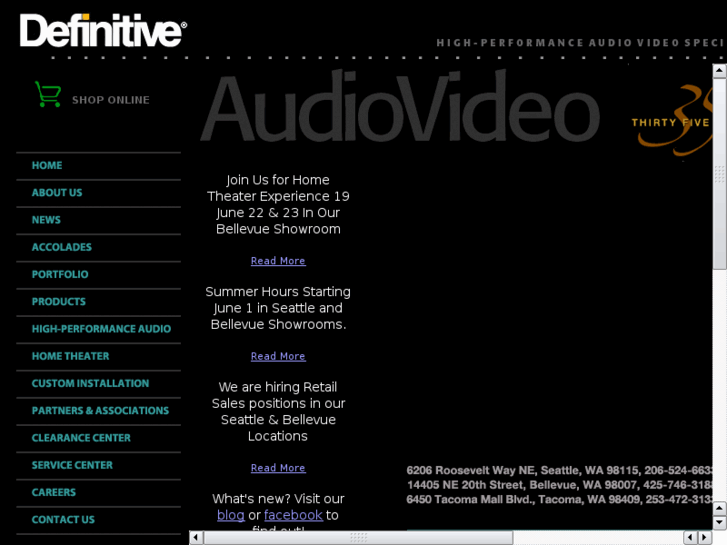Screen dimensions: 727x545
Task: Go to CUSTOM INSTALLATION
Action: [90, 384]
